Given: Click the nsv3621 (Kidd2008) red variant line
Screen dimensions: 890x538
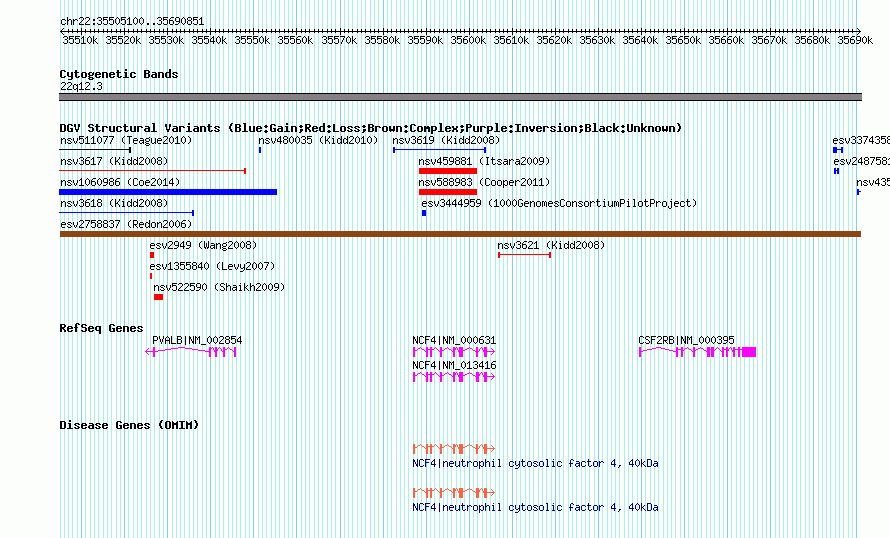Looking at the screenshot, I should (x=524, y=255).
